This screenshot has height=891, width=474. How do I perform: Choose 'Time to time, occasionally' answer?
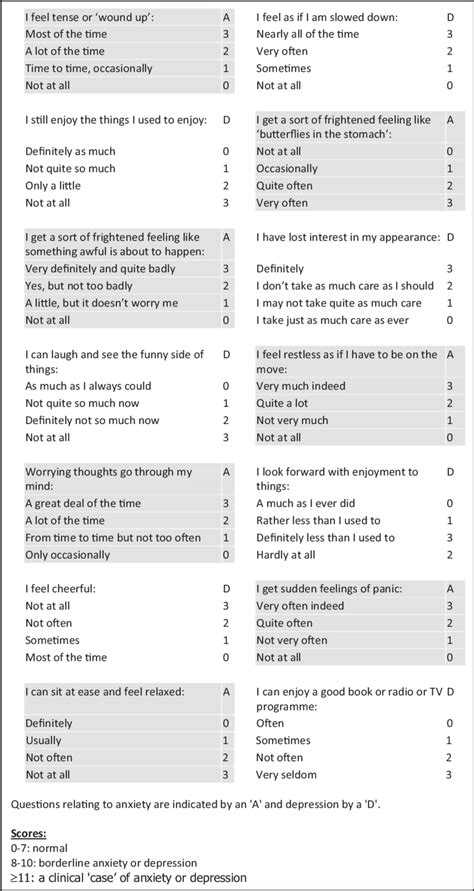pyautogui.click(x=89, y=69)
